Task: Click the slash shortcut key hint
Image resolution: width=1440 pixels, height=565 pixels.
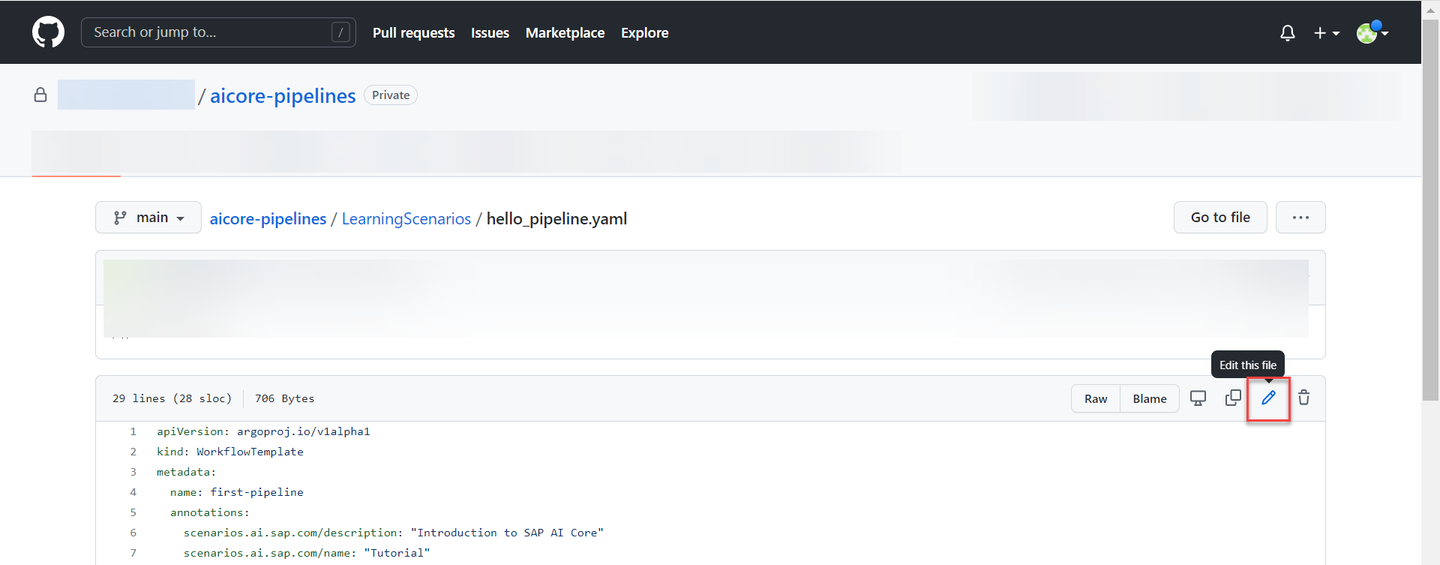Action: 342,32
